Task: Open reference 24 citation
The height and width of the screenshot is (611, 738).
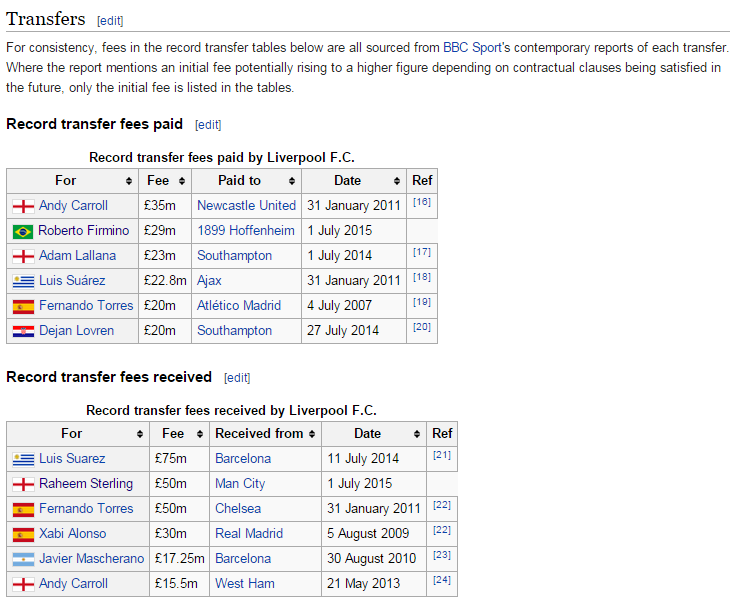Action: click(442, 580)
